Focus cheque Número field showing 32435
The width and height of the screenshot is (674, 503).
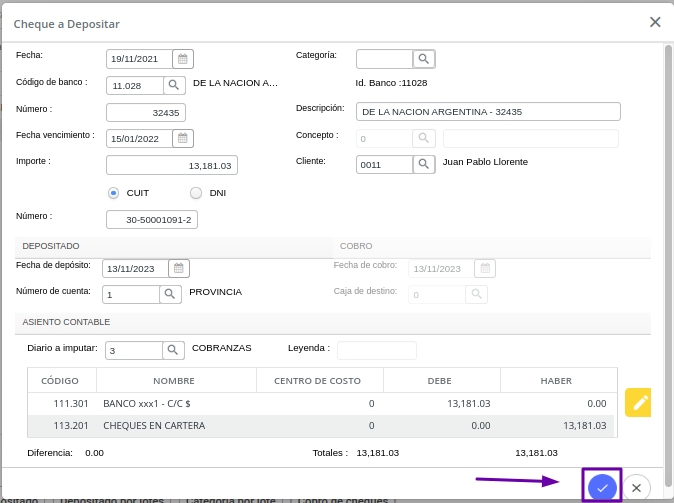pyautogui.click(x=146, y=113)
